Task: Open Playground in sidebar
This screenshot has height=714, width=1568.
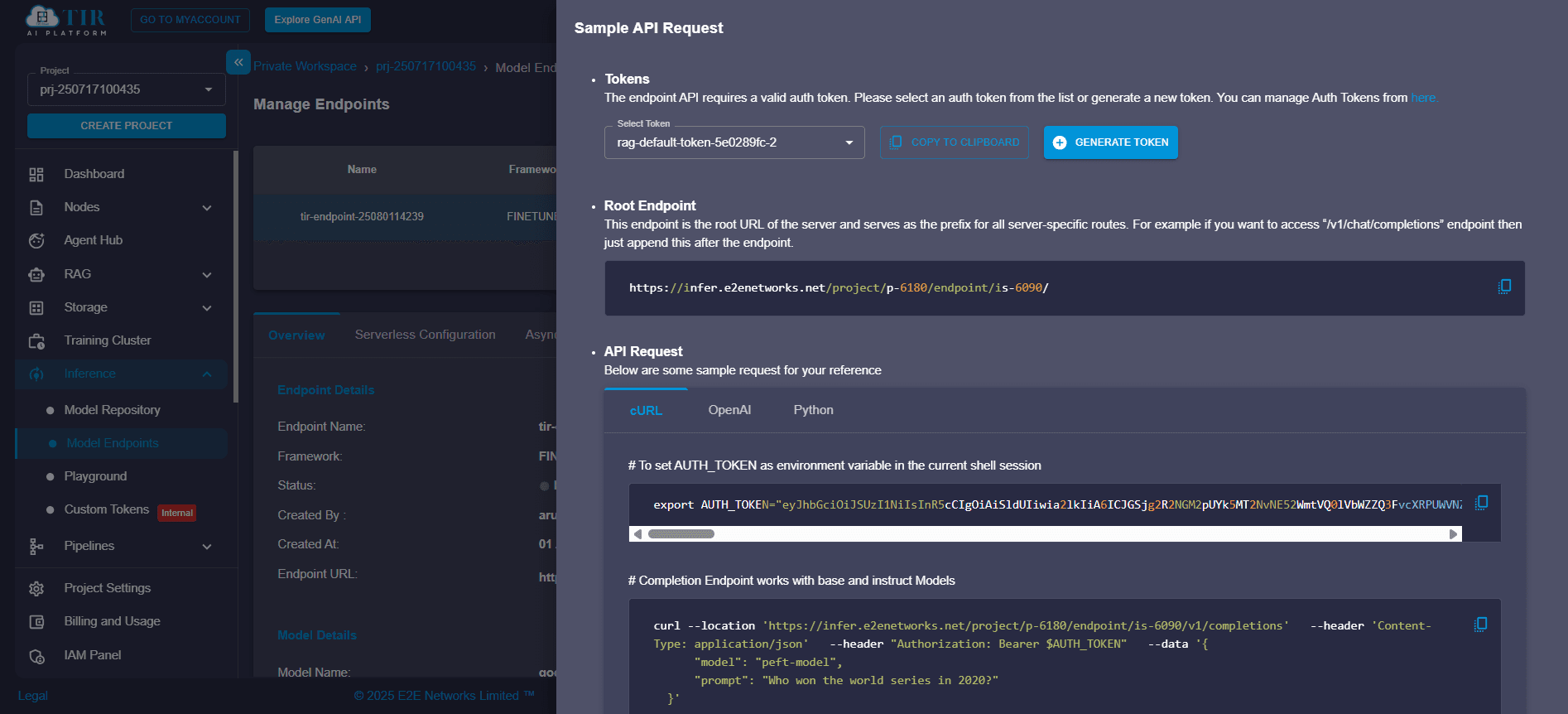Action: (x=96, y=476)
